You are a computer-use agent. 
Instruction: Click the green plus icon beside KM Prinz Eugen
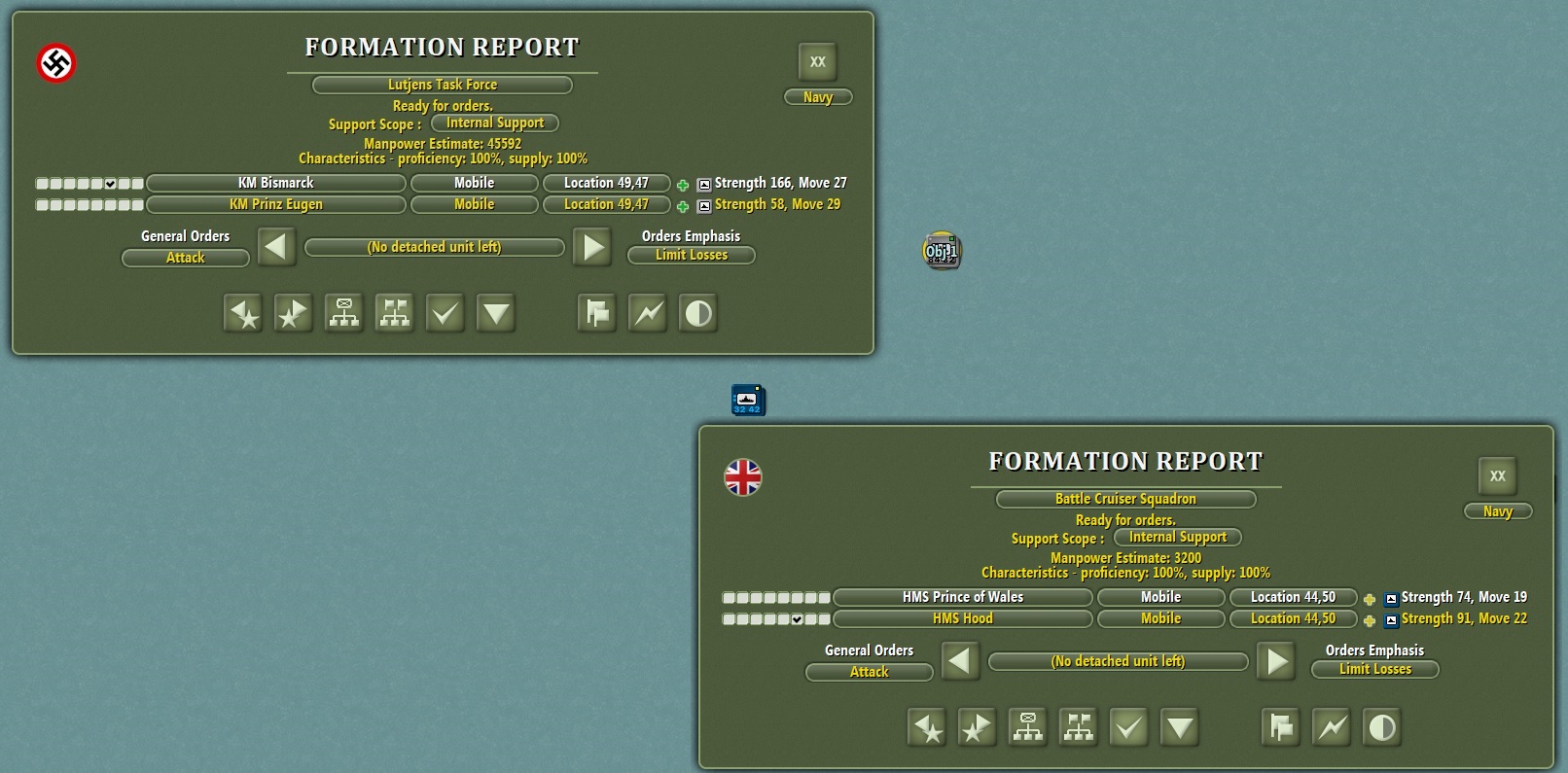click(x=683, y=206)
